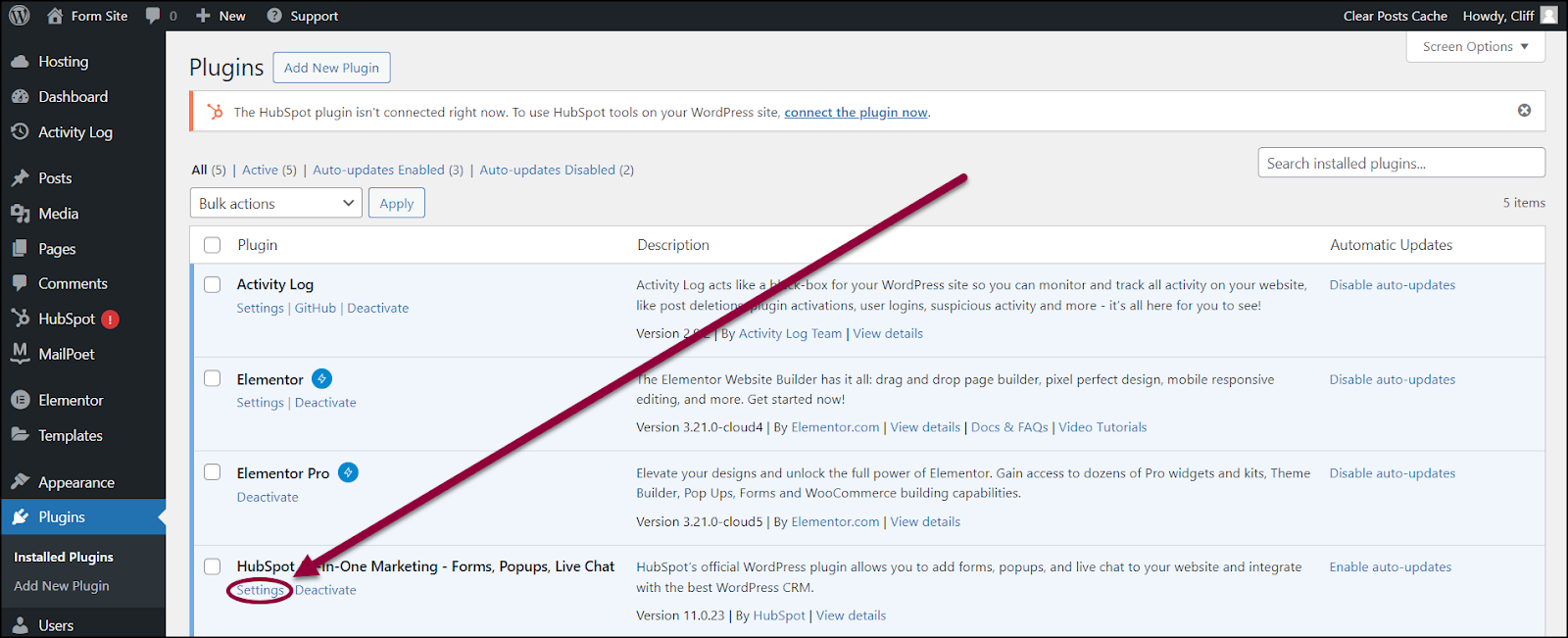Screen dimensions: 1568x638
Task: Click the WordPress logo icon
Action: [20, 16]
